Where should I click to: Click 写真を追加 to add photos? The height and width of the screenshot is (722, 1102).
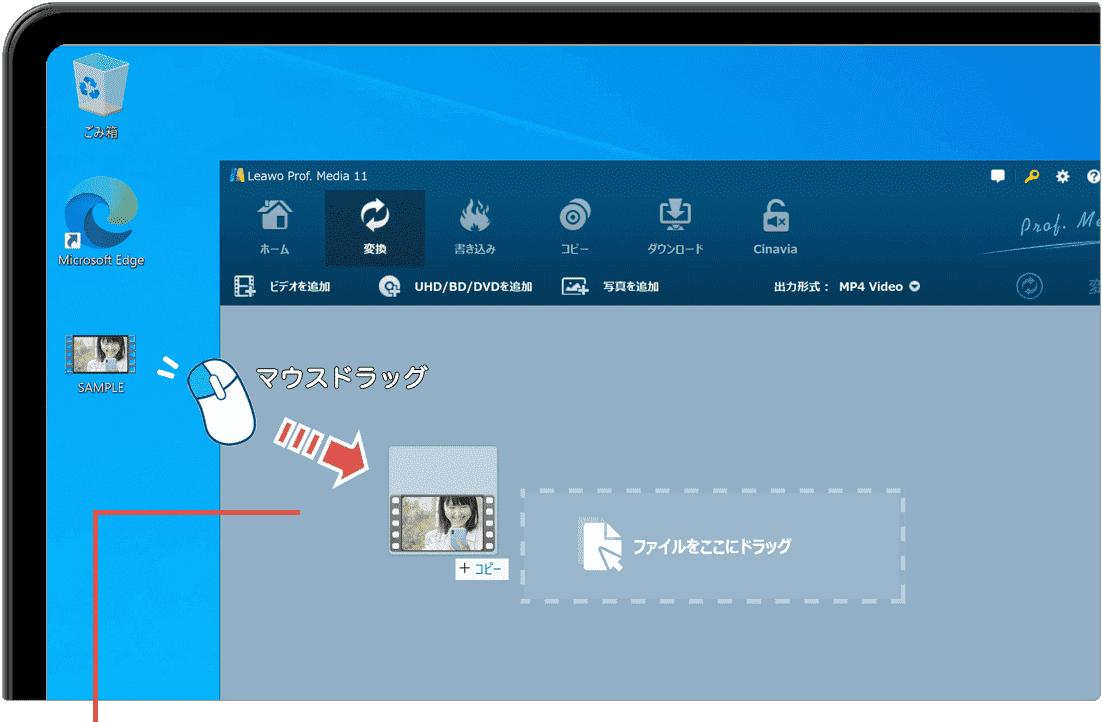627,286
